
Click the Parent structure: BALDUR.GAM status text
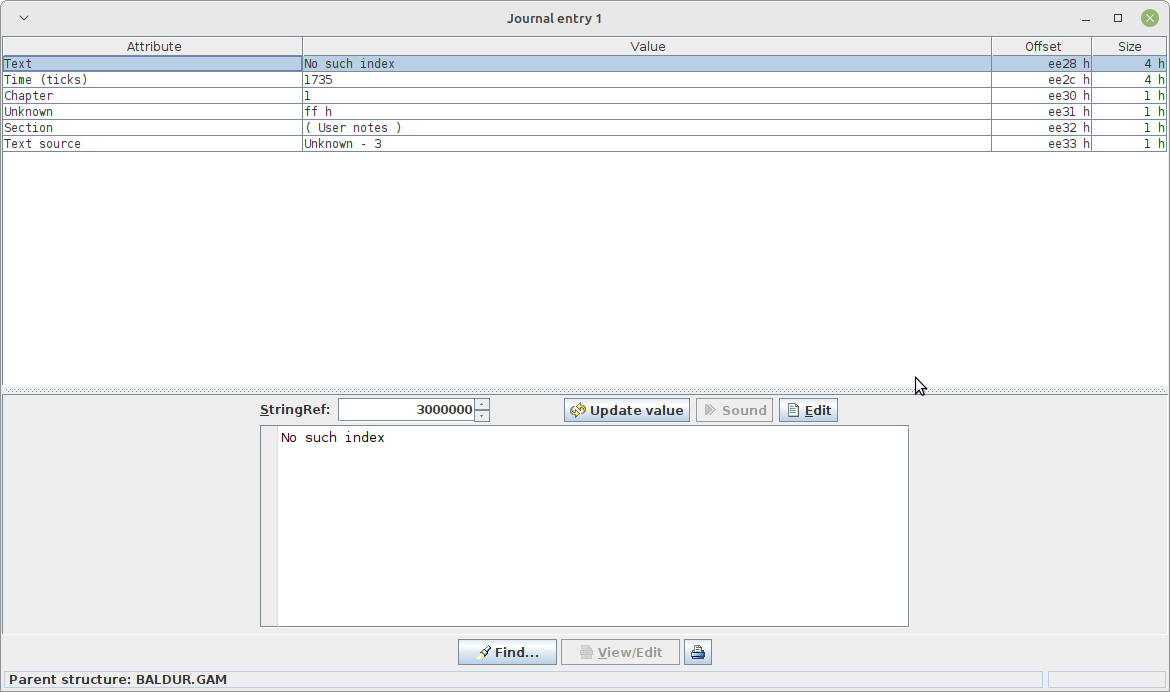click(x=118, y=679)
